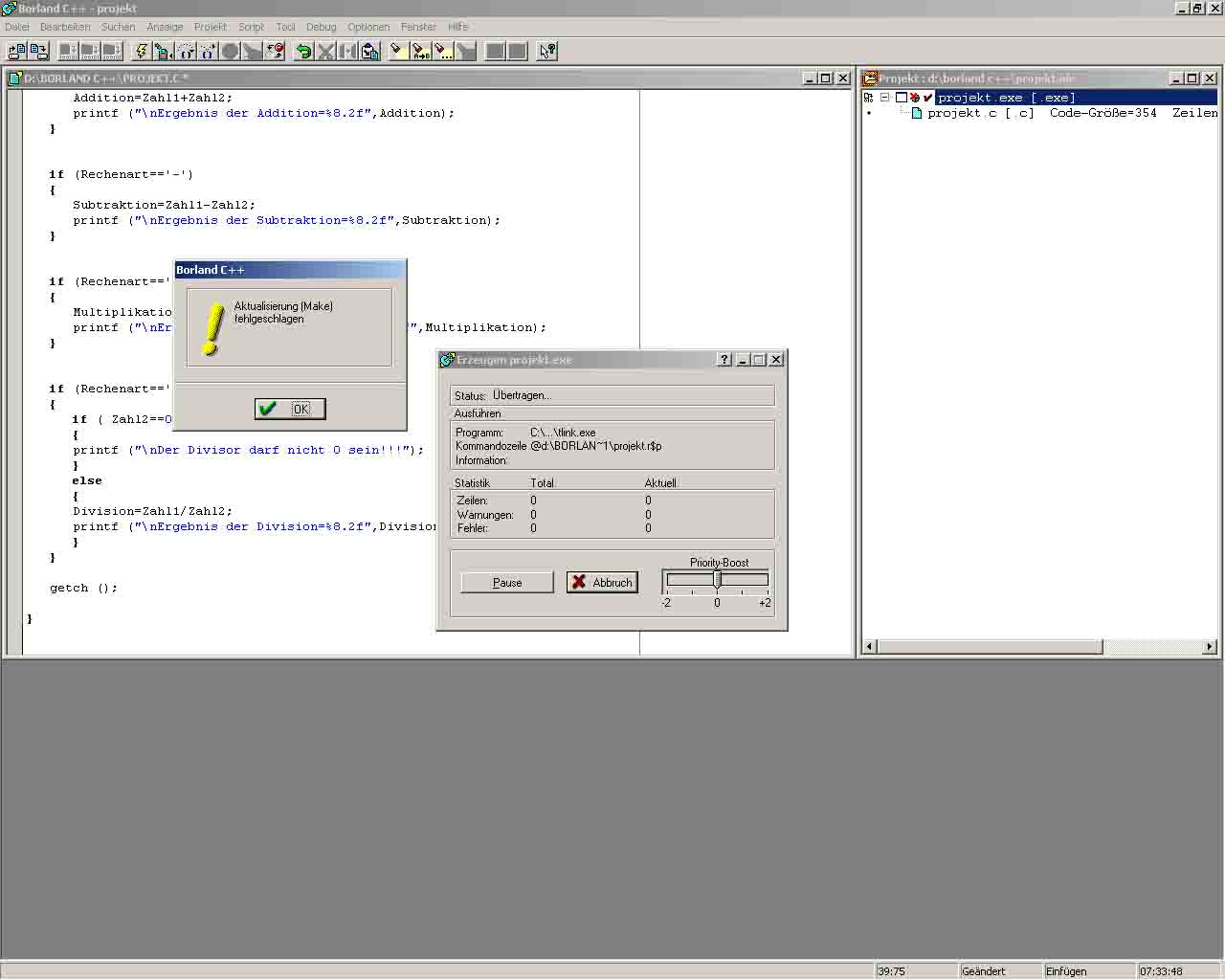Click the 'Status: Übertragen...' field
The height and width of the screenshot is (980, 1225).
point(612,395)
